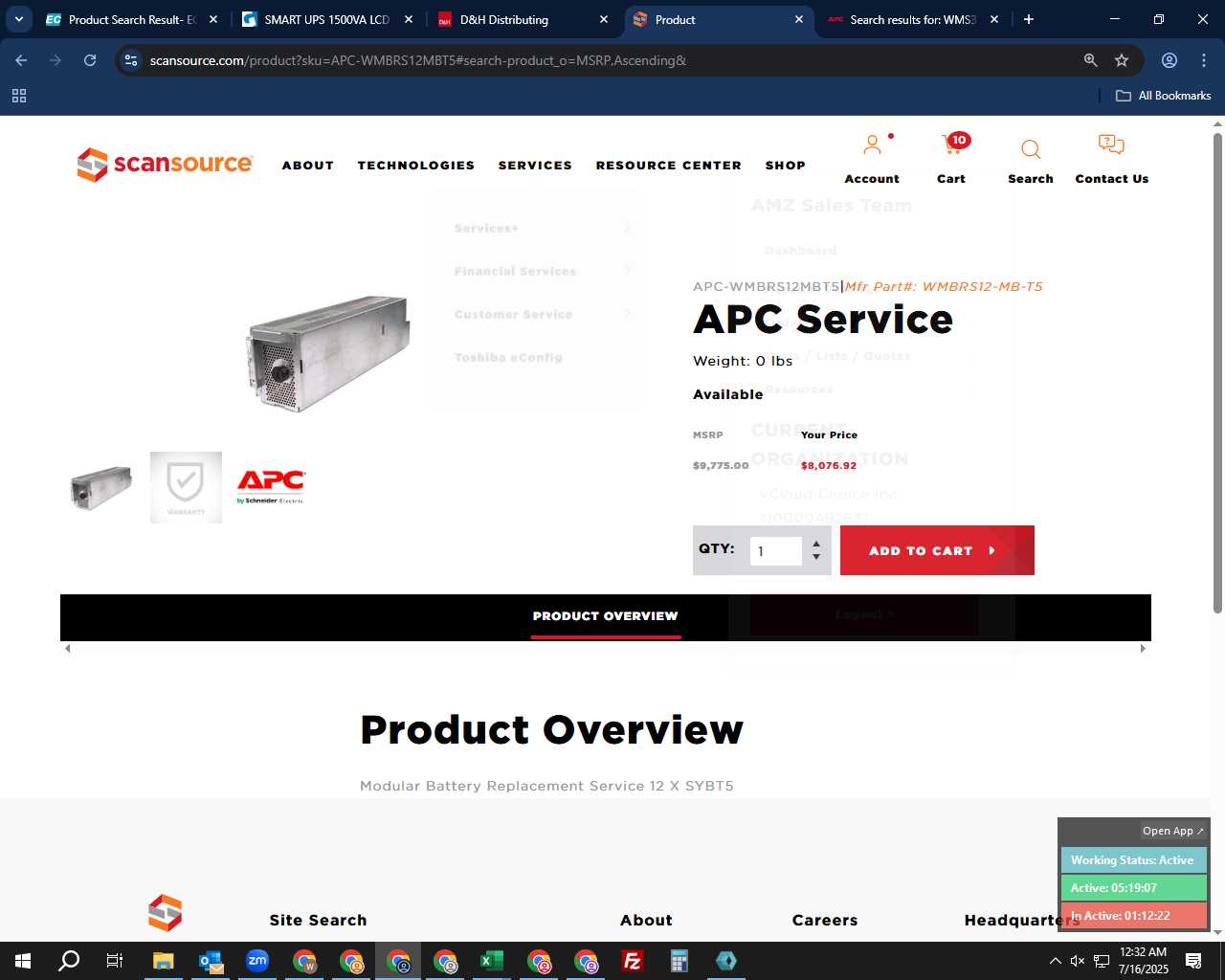Open Windows taskbar search
Viewport: 1225px width, 980px height.
click(69, 961)
